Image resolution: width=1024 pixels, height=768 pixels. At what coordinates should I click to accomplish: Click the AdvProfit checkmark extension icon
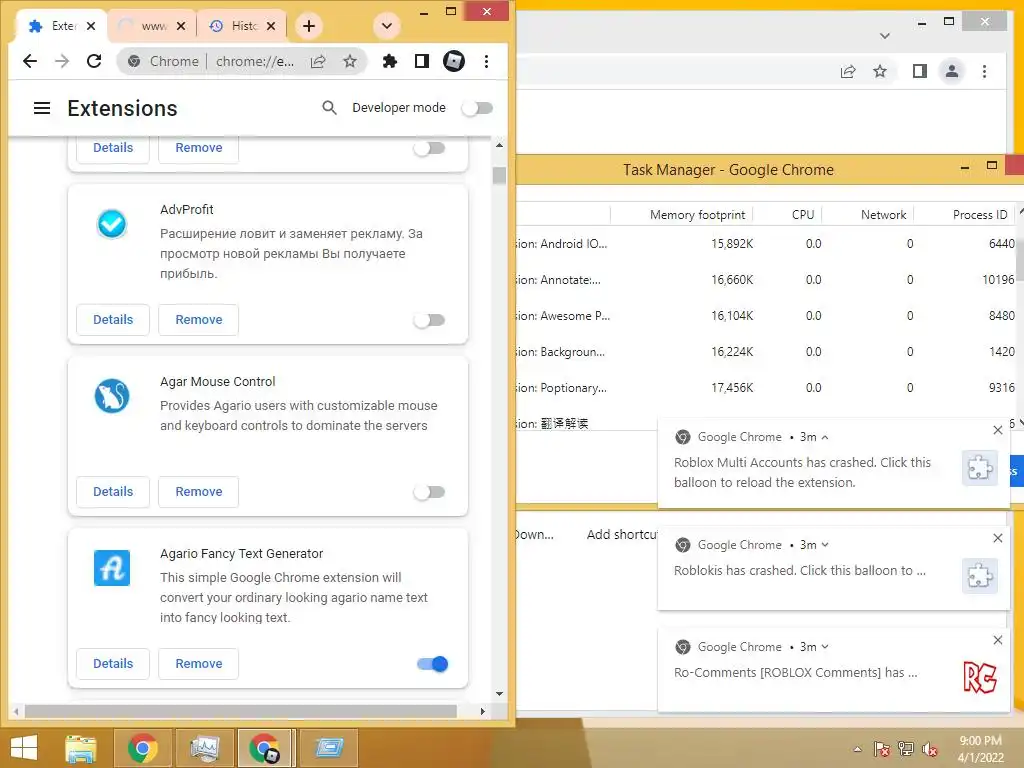[x=112, y=224]
